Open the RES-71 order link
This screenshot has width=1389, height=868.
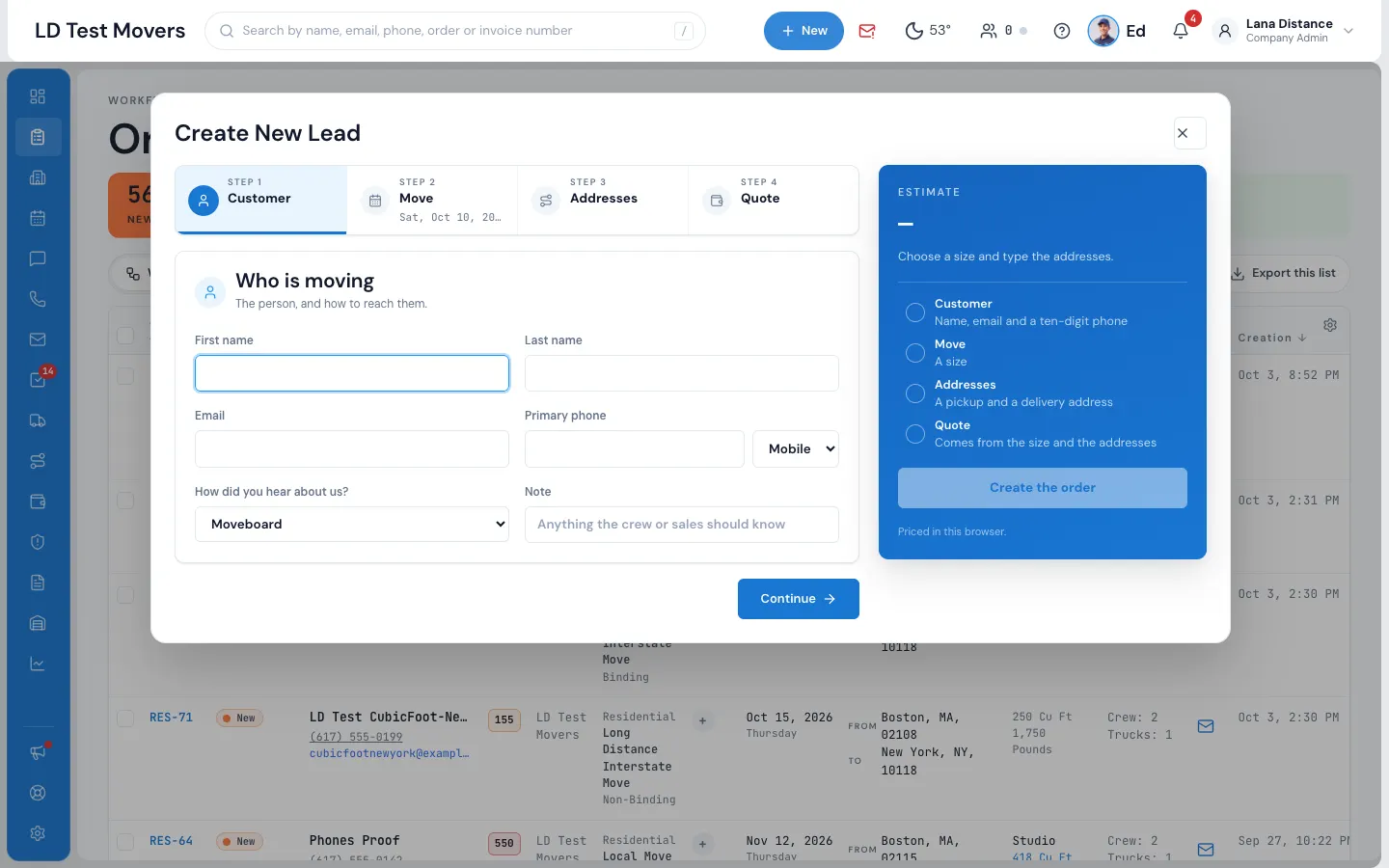tap(172, 718)
